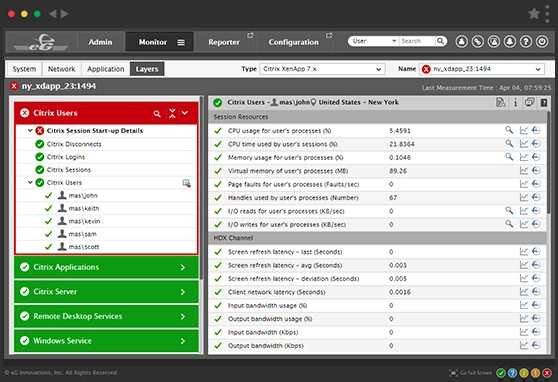Open the user profile icon in header
Viewport: 558px width, 382px height.
click(462, 42)
